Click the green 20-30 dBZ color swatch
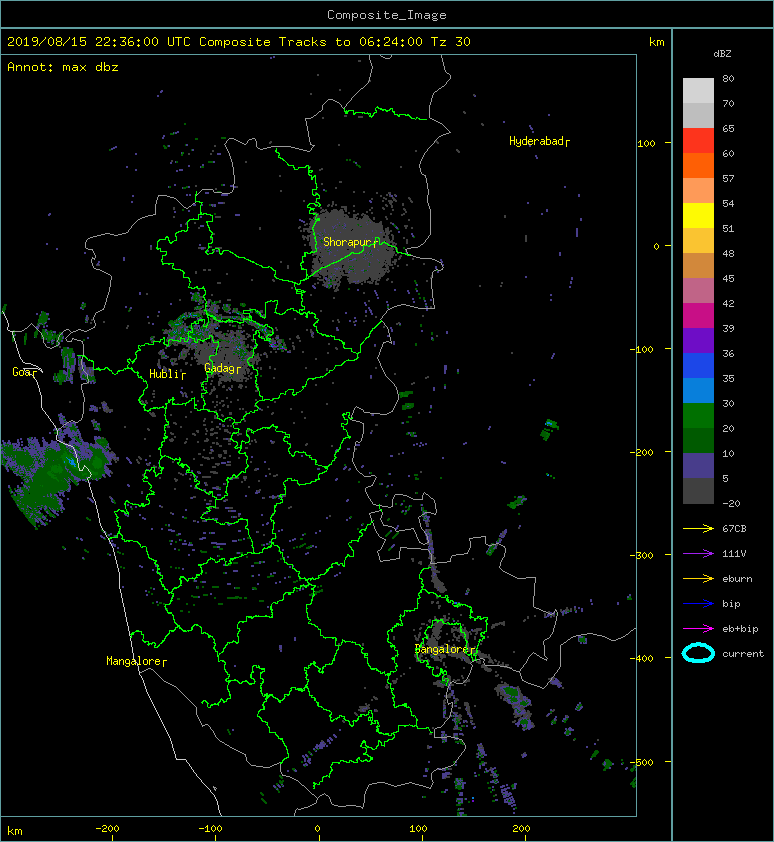 698,416
